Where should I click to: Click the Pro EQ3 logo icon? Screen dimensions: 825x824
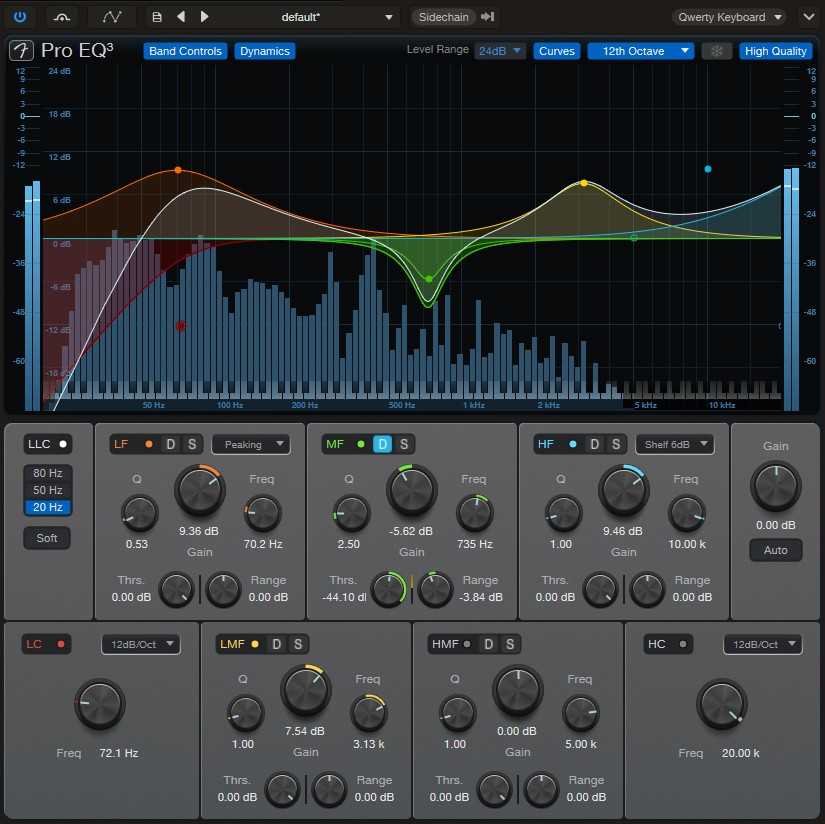(20, 50)
